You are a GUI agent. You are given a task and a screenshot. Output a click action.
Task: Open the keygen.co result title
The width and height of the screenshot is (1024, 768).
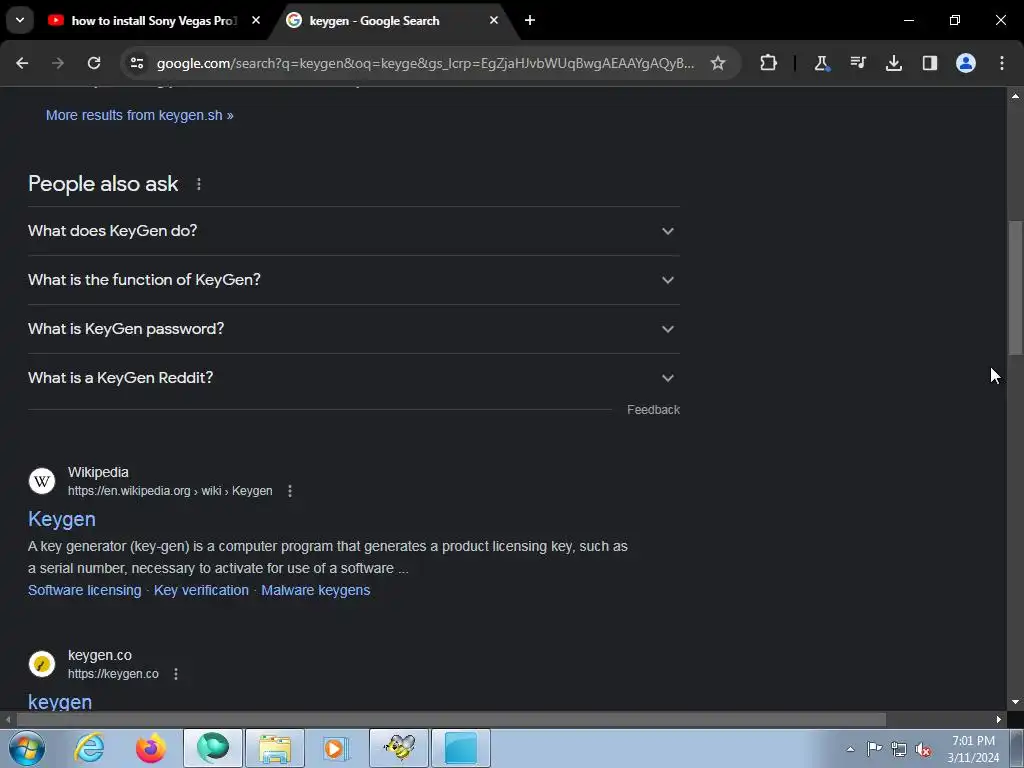pos(60,702)
